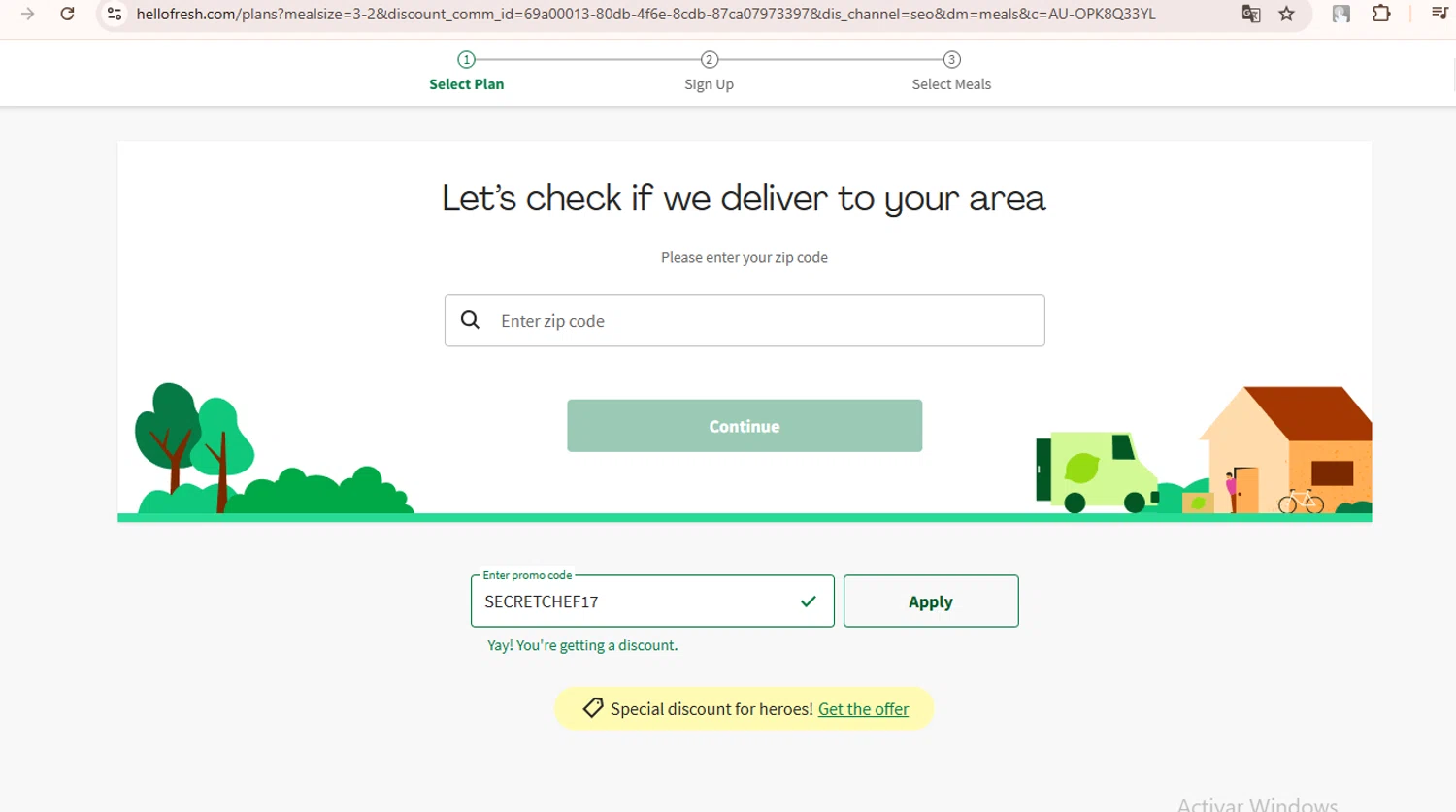
Task: Click the 'Special discount for heroes!' text
Action: 711,709
